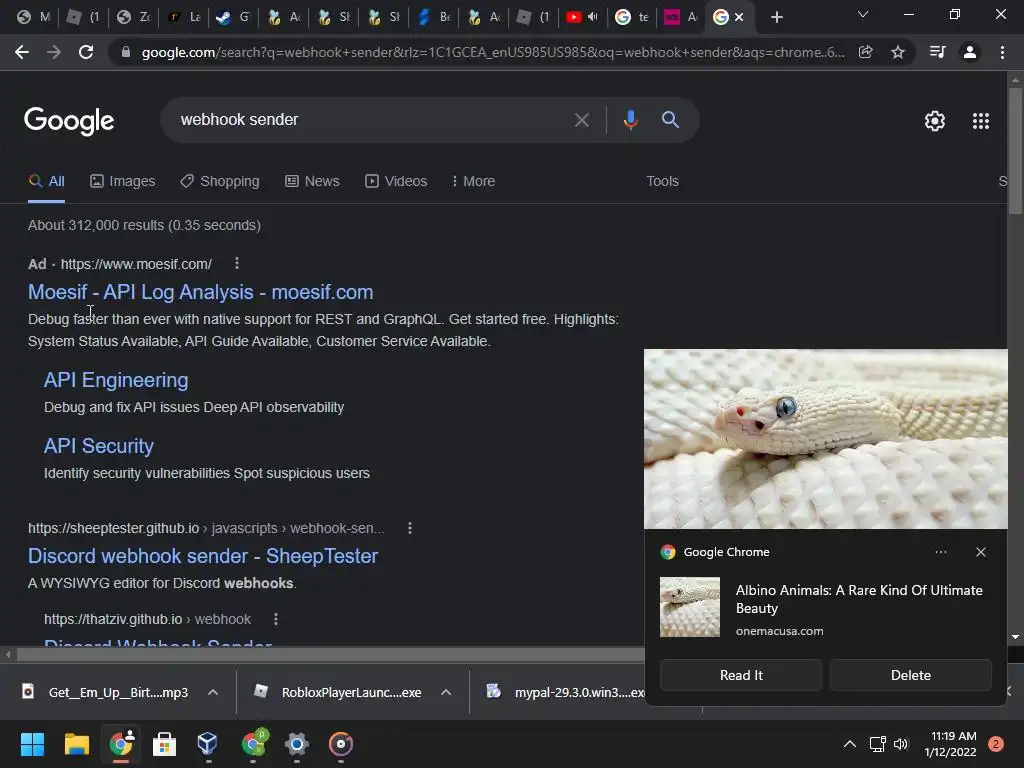Switch to the Steam browser tab

coord(233,17)
